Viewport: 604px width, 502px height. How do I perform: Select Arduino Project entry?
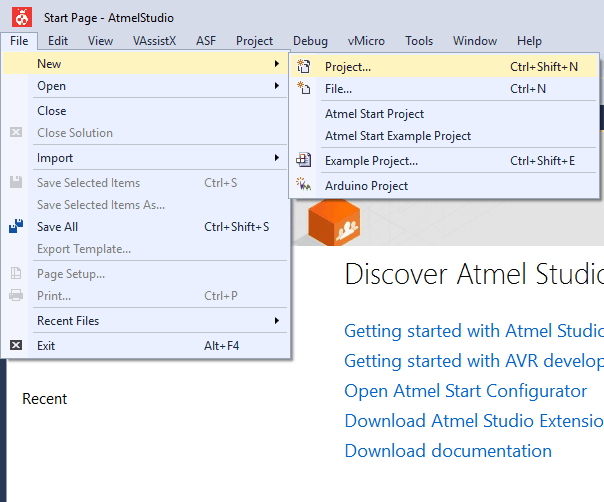444,185
